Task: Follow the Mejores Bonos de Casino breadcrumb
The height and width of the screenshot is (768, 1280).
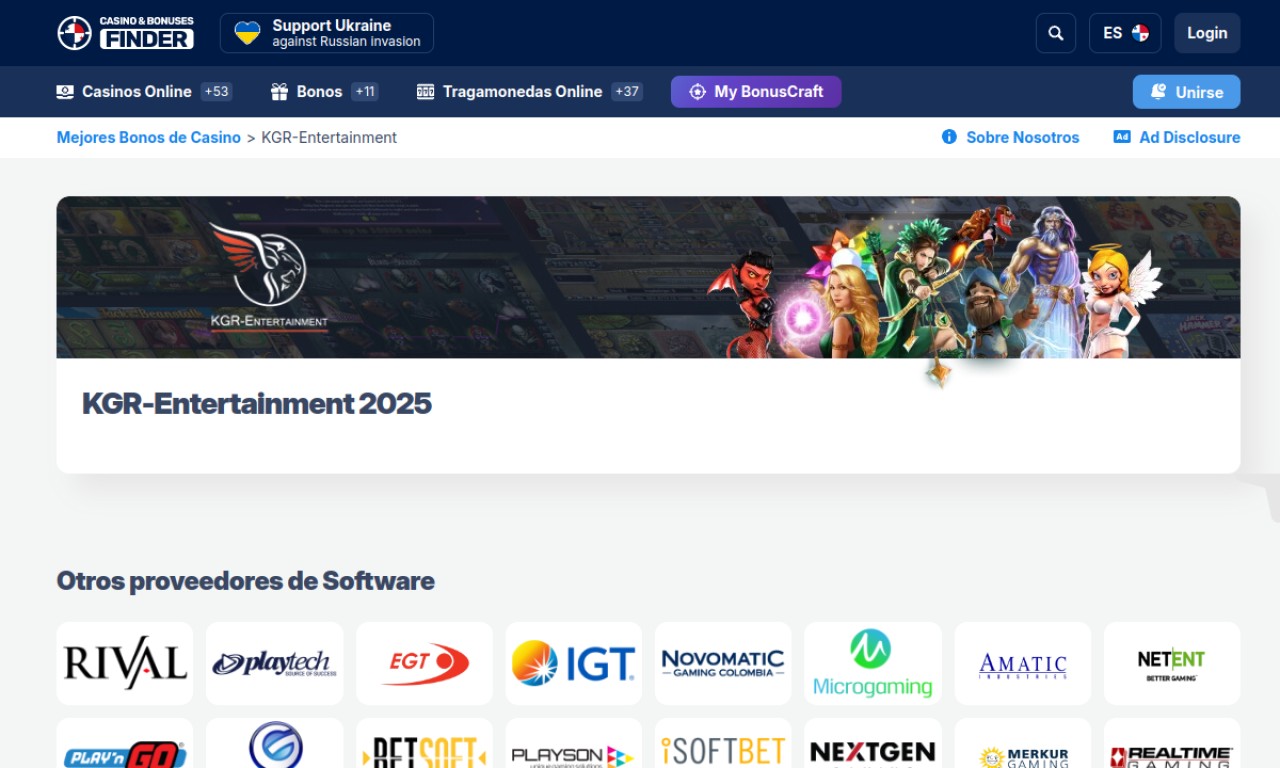Action: click(149, 138)
